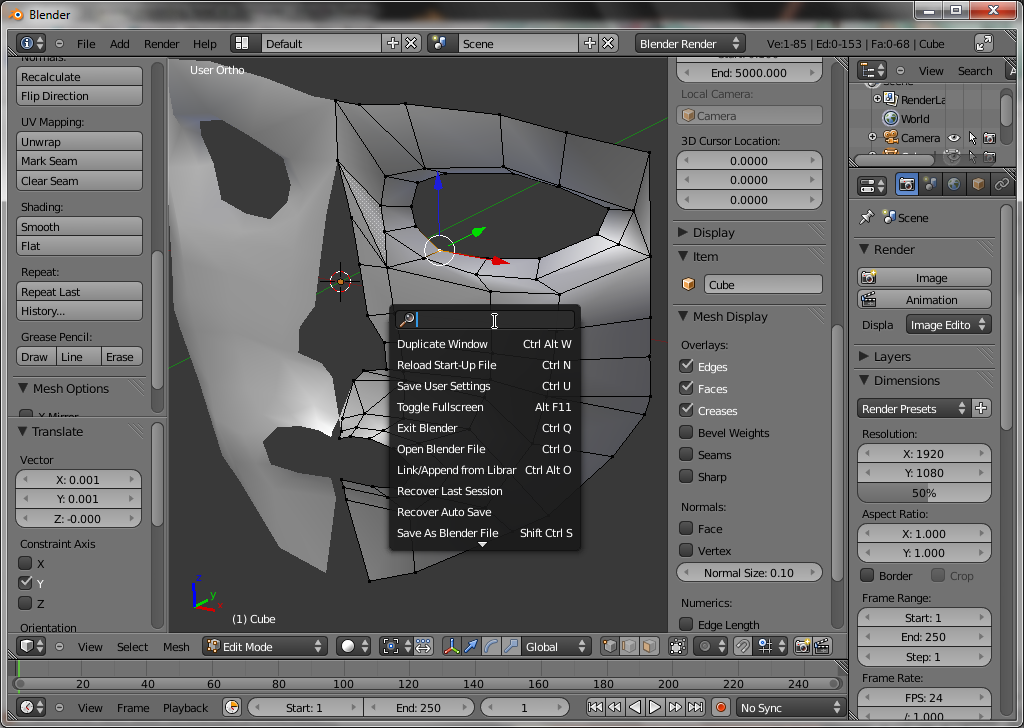Open the Timeline editor type selector

tap(31, 707)
